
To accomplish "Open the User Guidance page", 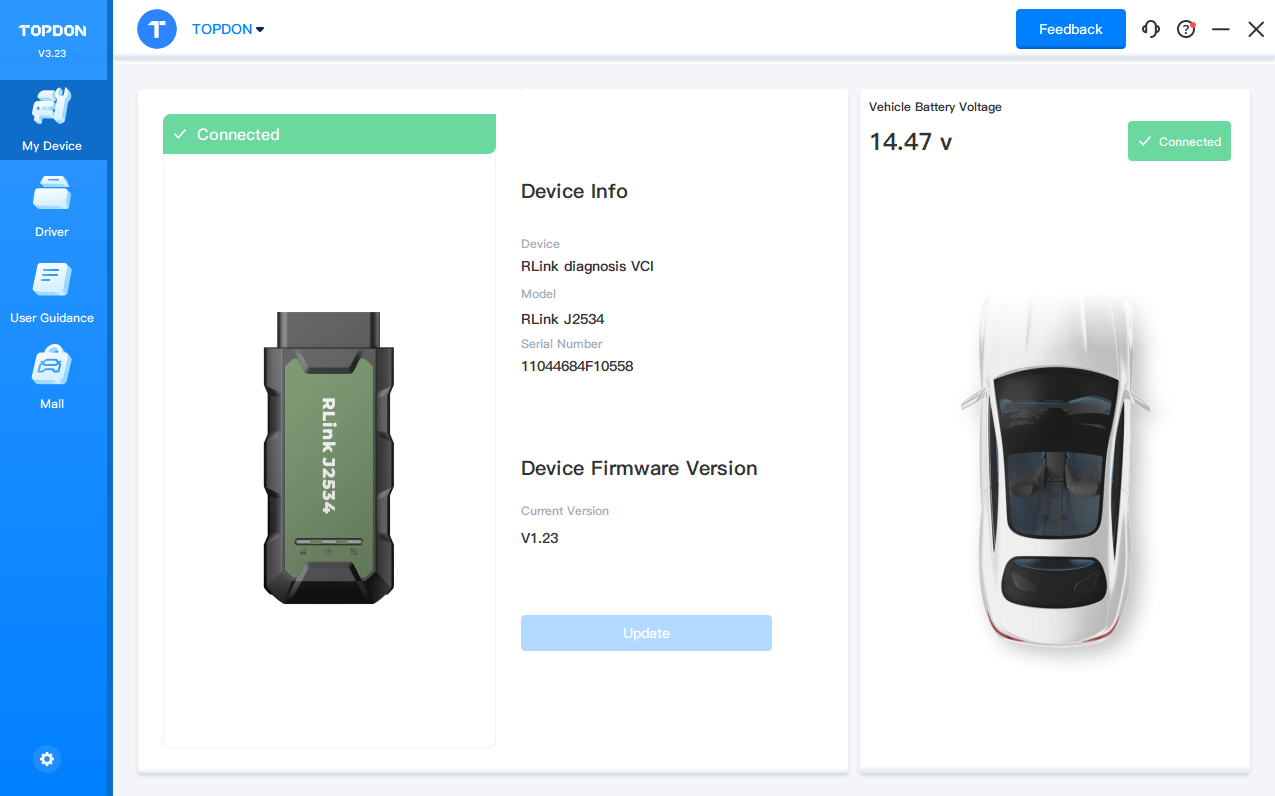I will [x=52, y=293].
